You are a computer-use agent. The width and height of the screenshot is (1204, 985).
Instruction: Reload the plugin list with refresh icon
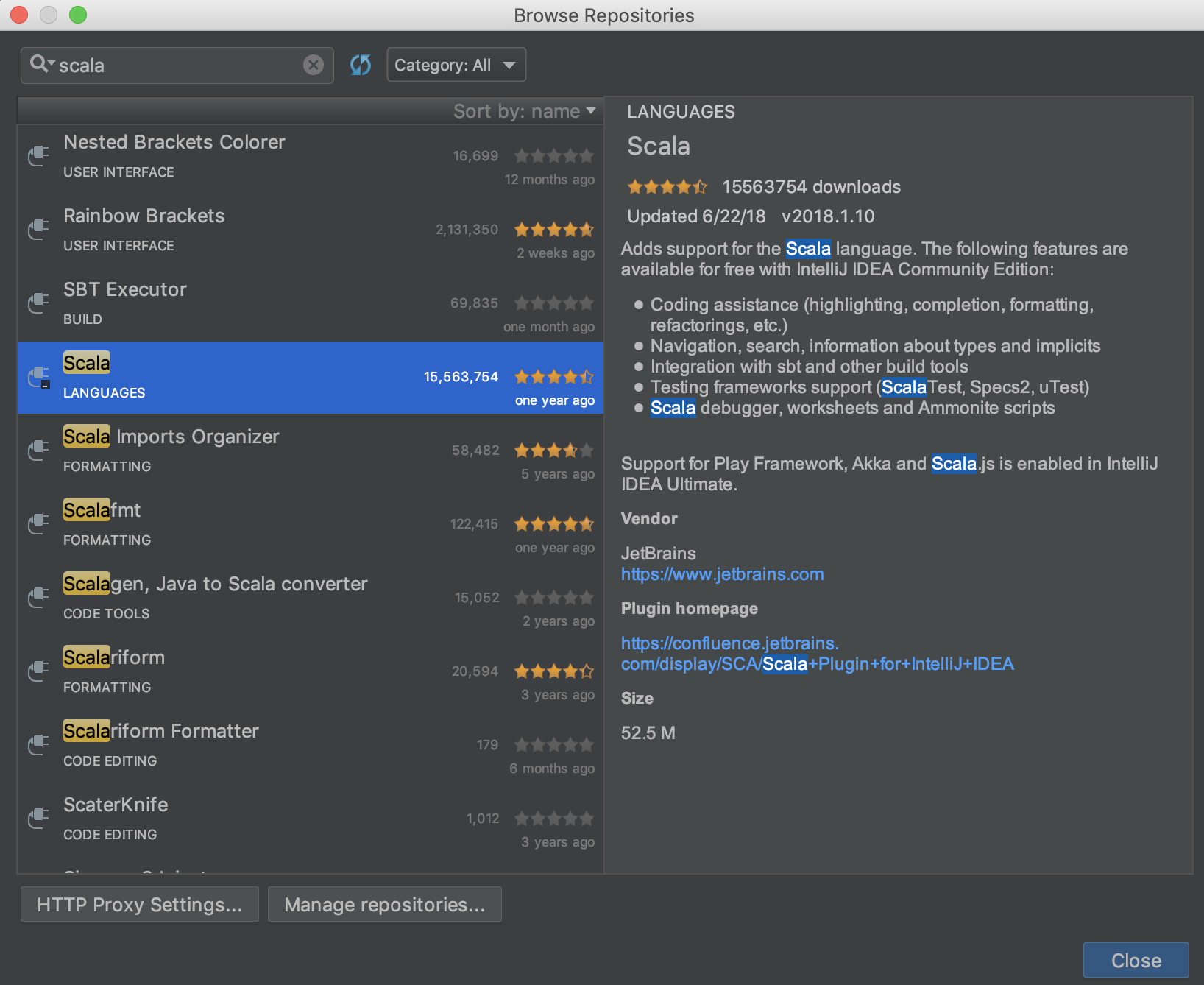361,65
